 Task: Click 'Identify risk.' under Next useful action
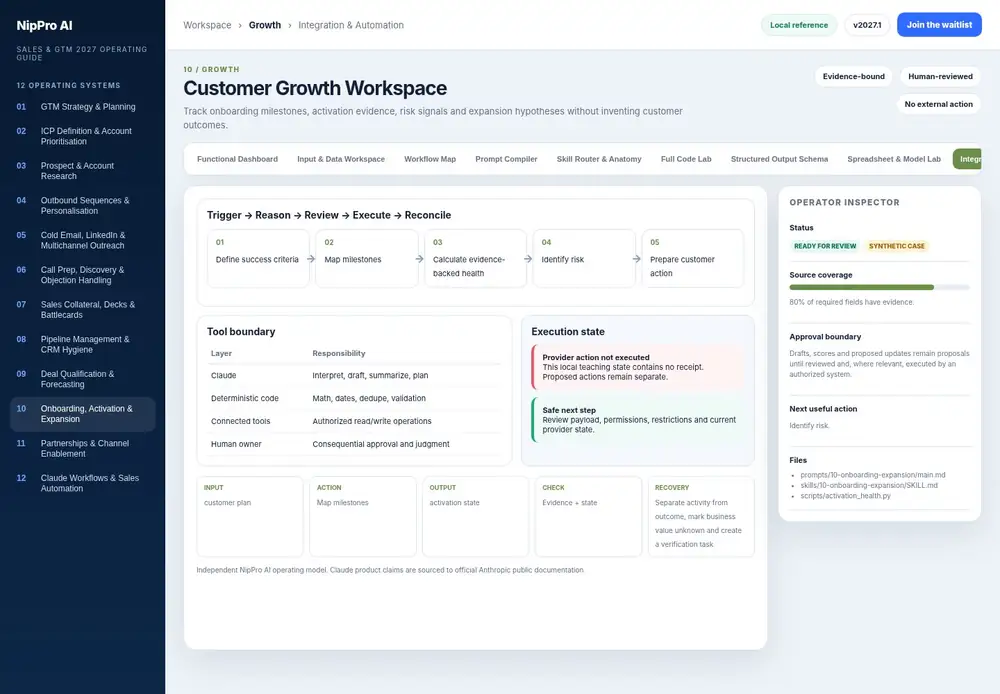pyautogui.click(x=809, y=425)
